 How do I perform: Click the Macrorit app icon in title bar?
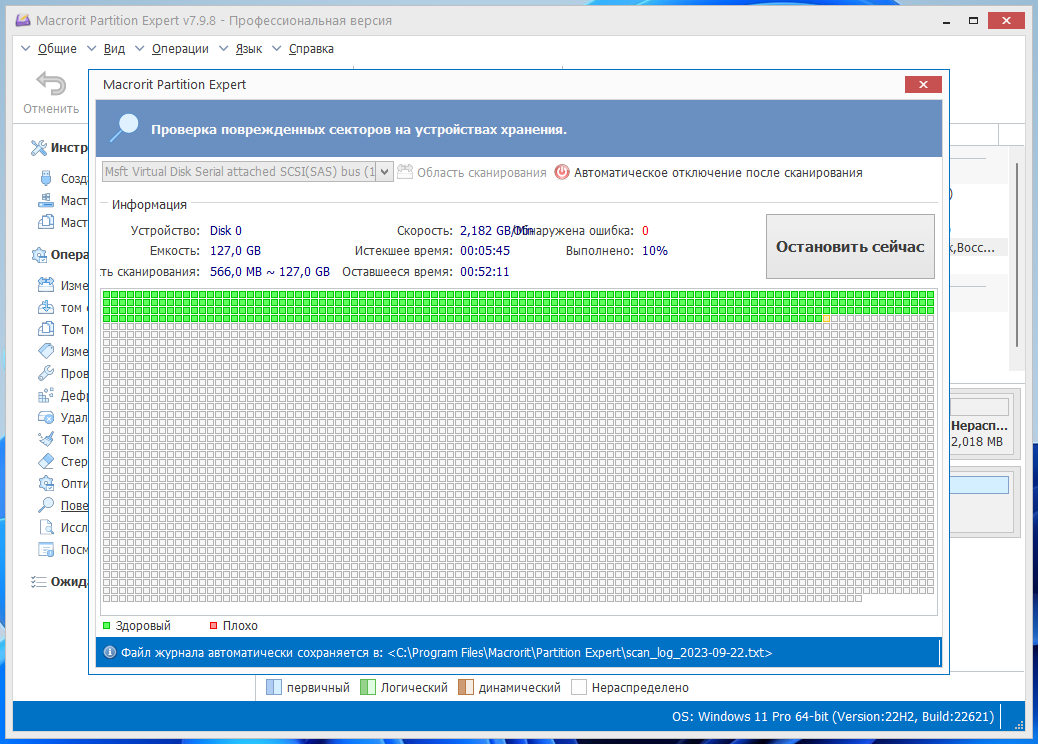[23, 20]
